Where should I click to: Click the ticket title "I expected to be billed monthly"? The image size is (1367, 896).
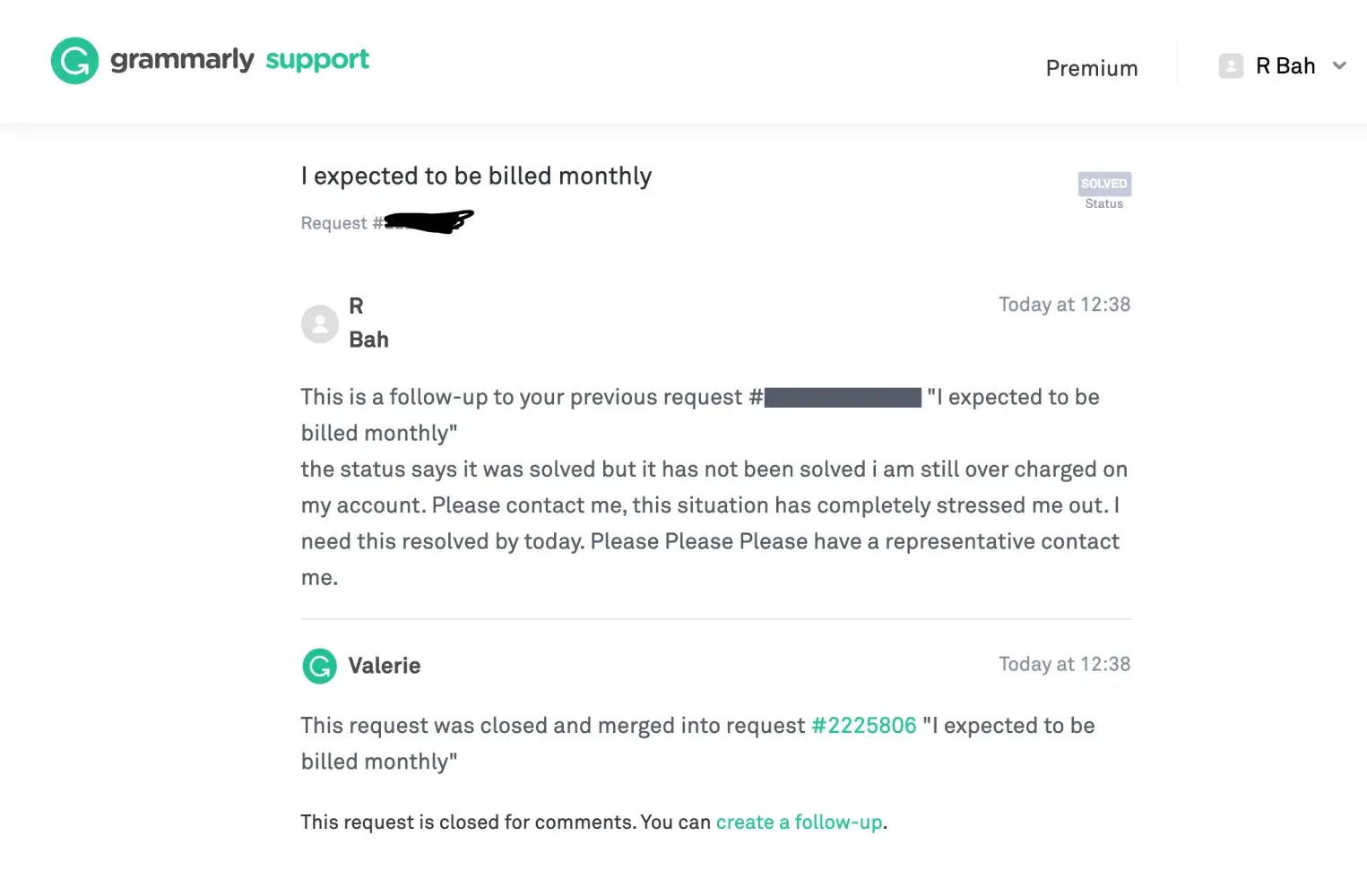click(476, 176)
